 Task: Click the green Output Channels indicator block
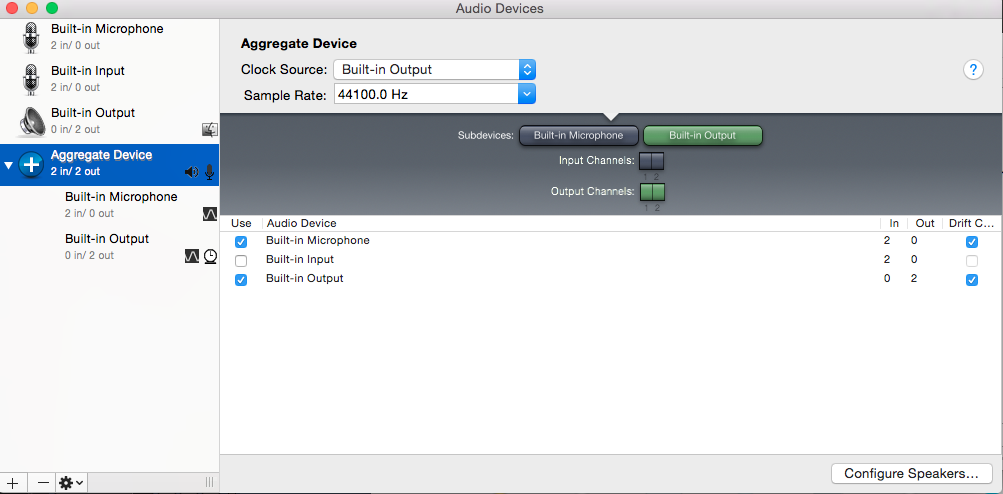coord(652,191)
